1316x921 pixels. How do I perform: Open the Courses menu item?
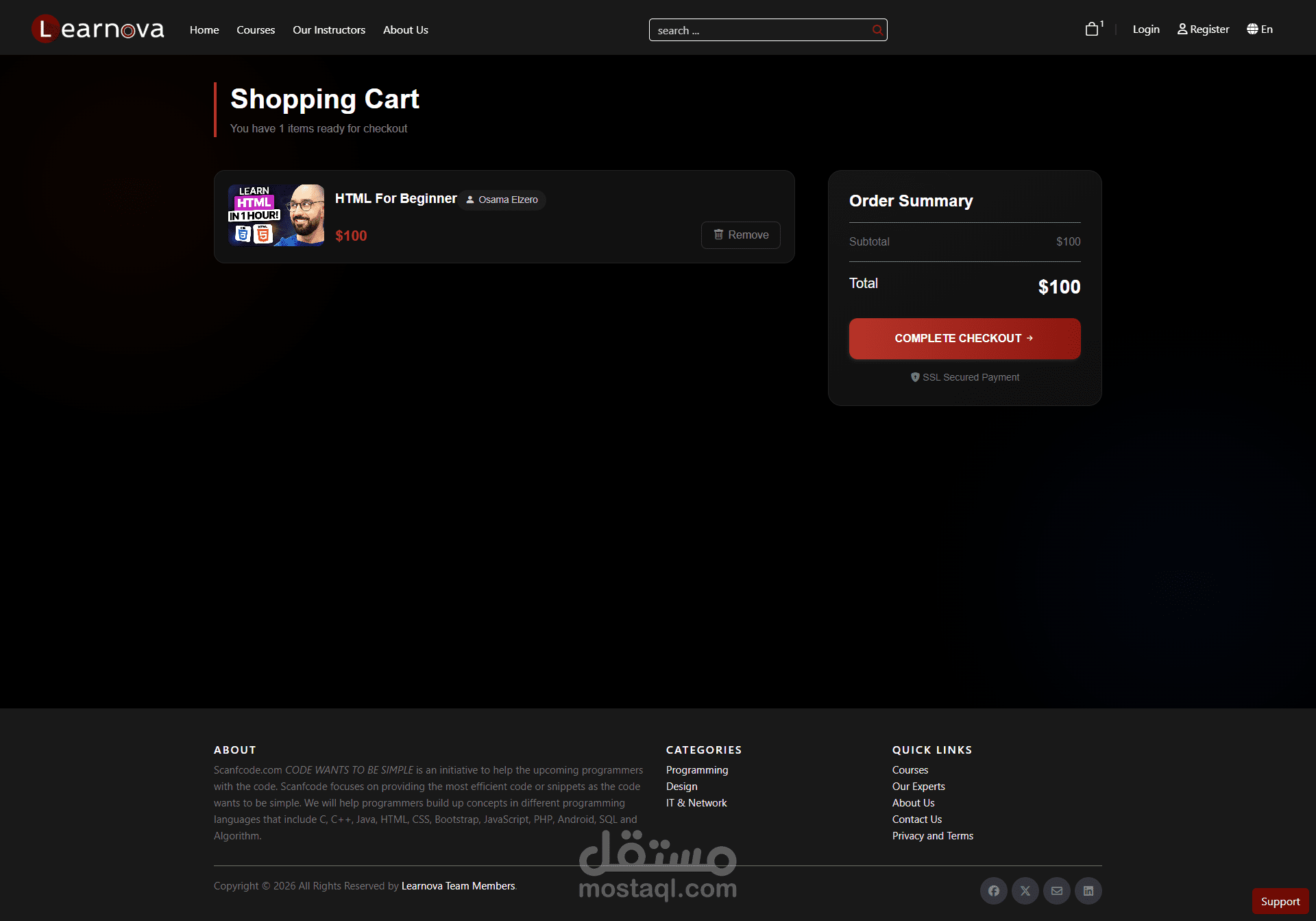pos(256,29)
